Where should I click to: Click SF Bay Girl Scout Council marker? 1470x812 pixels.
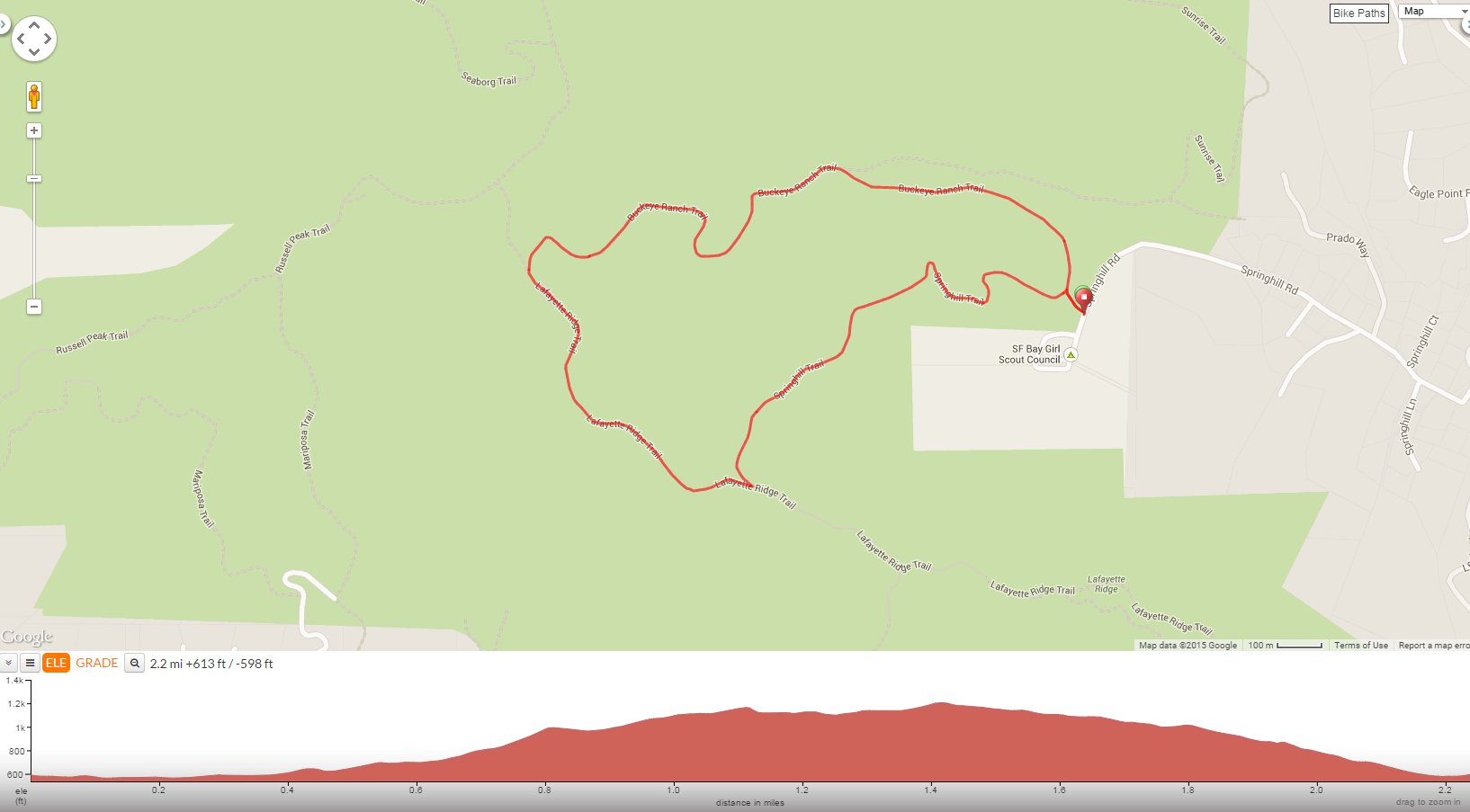[1071, 355]
